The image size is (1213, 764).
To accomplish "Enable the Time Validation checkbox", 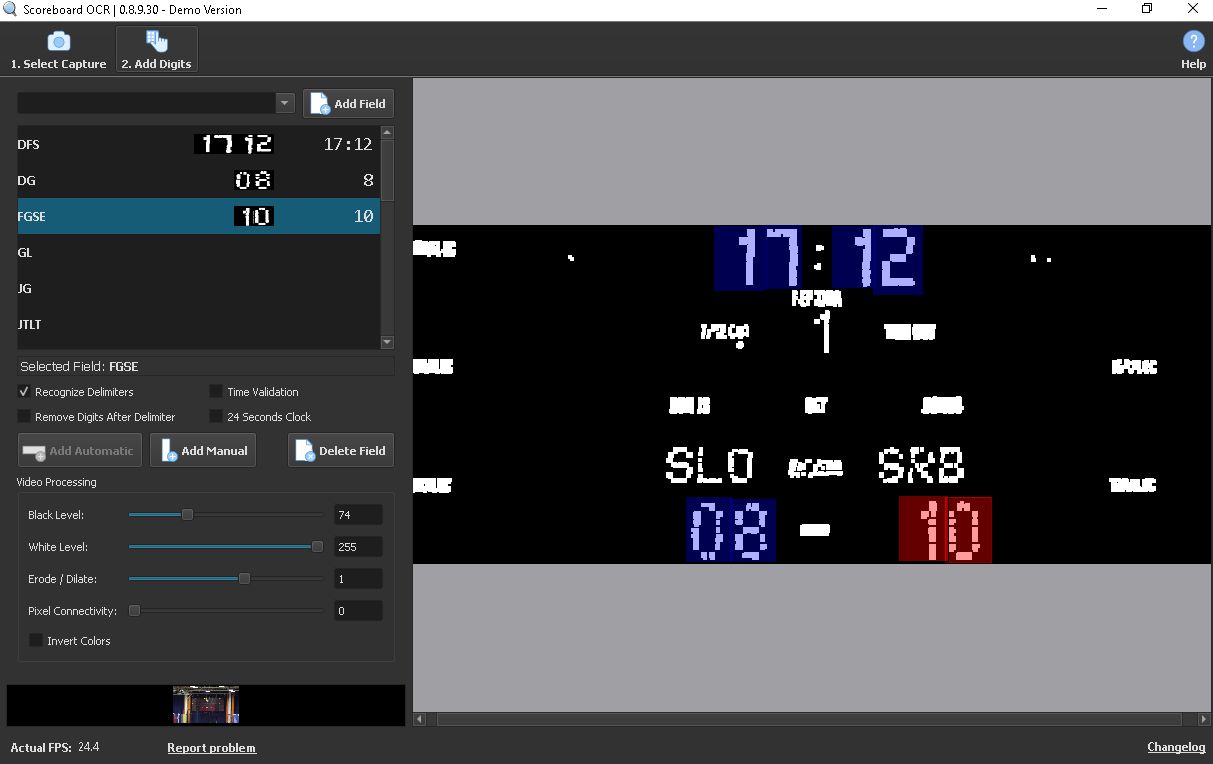I will point(216,392).
